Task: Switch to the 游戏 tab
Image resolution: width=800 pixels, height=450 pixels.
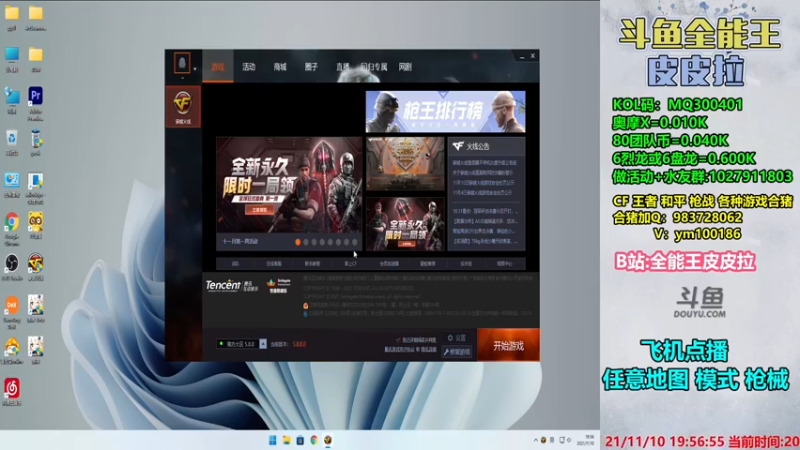Action: point(218,67)
